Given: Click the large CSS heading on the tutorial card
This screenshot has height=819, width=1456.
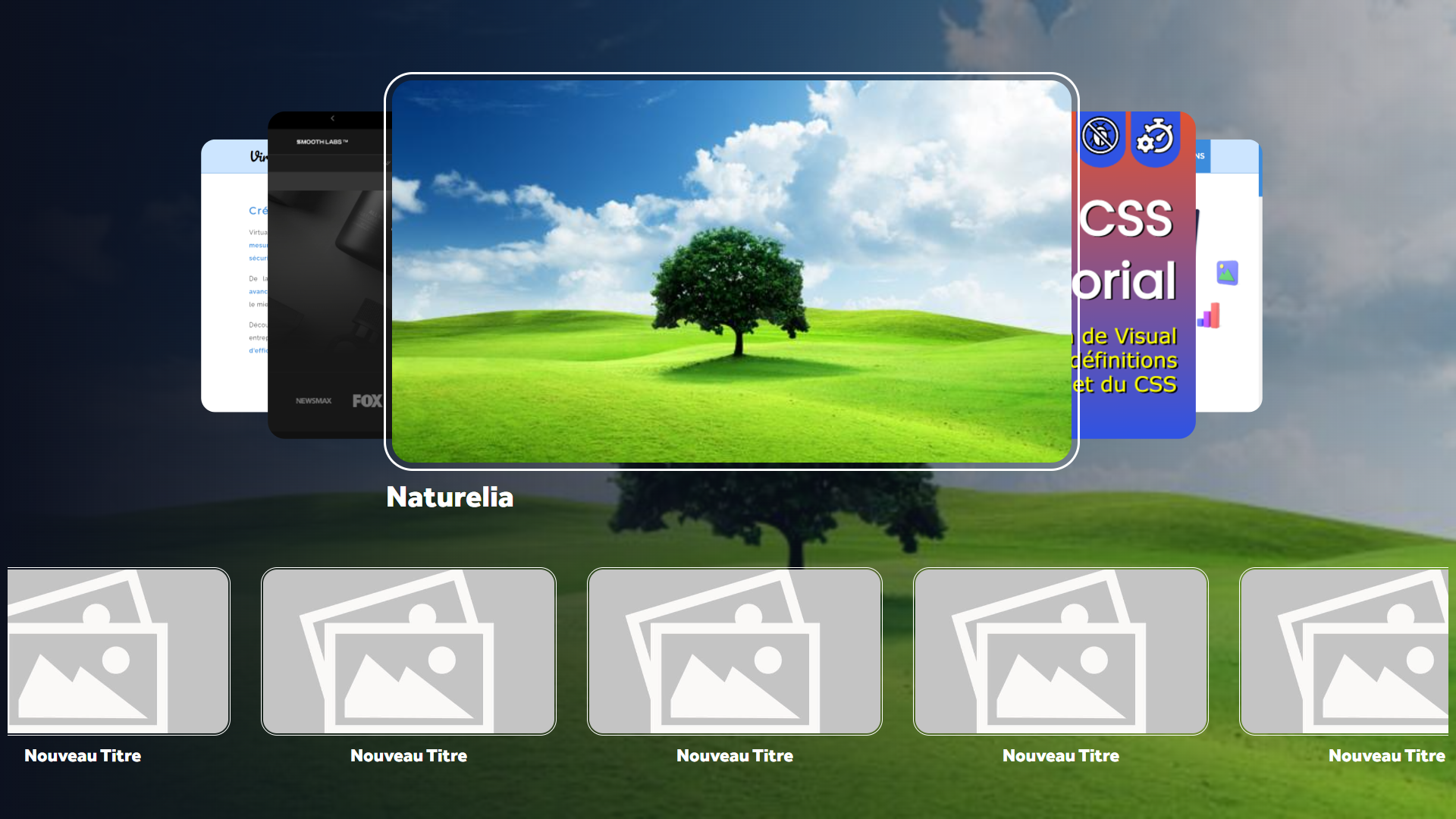Looking at the screenshot, I should pyautogui.click(x=1126, y=219).
